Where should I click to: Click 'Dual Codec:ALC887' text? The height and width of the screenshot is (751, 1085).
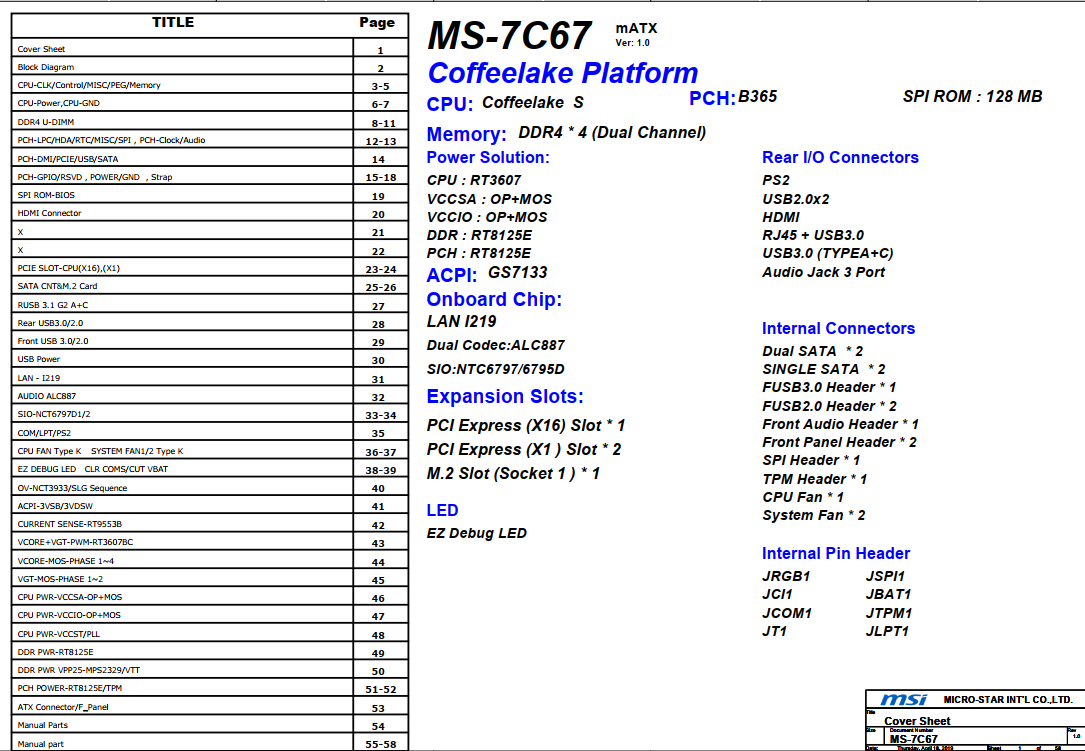click(x=495, y=345)
